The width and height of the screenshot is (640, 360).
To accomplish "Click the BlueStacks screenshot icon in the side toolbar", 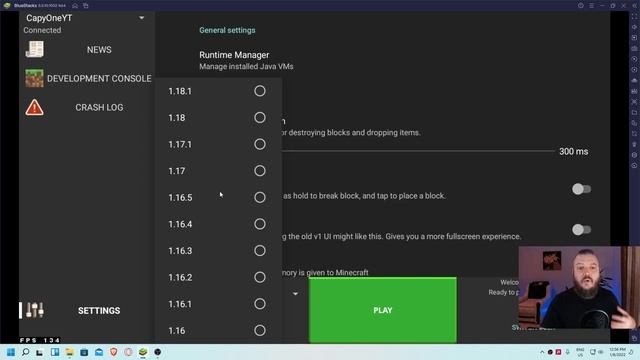I will 634,101.
